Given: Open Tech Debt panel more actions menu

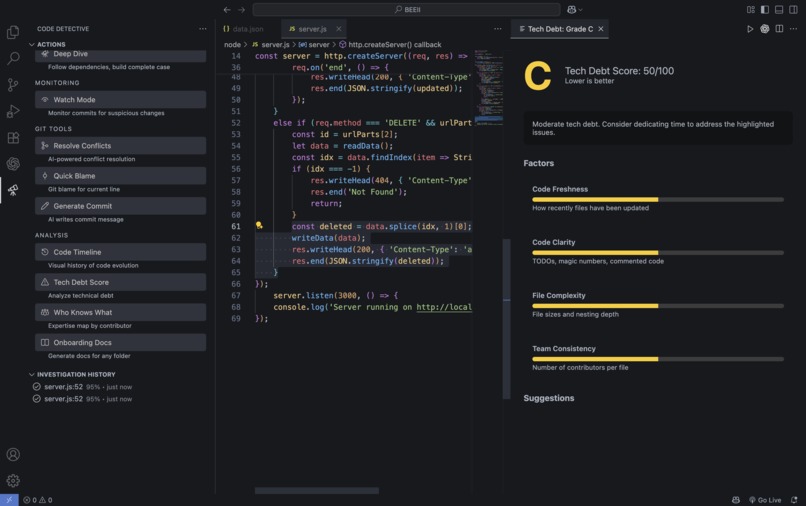Looking at the screenshot, I should point(794,29).
